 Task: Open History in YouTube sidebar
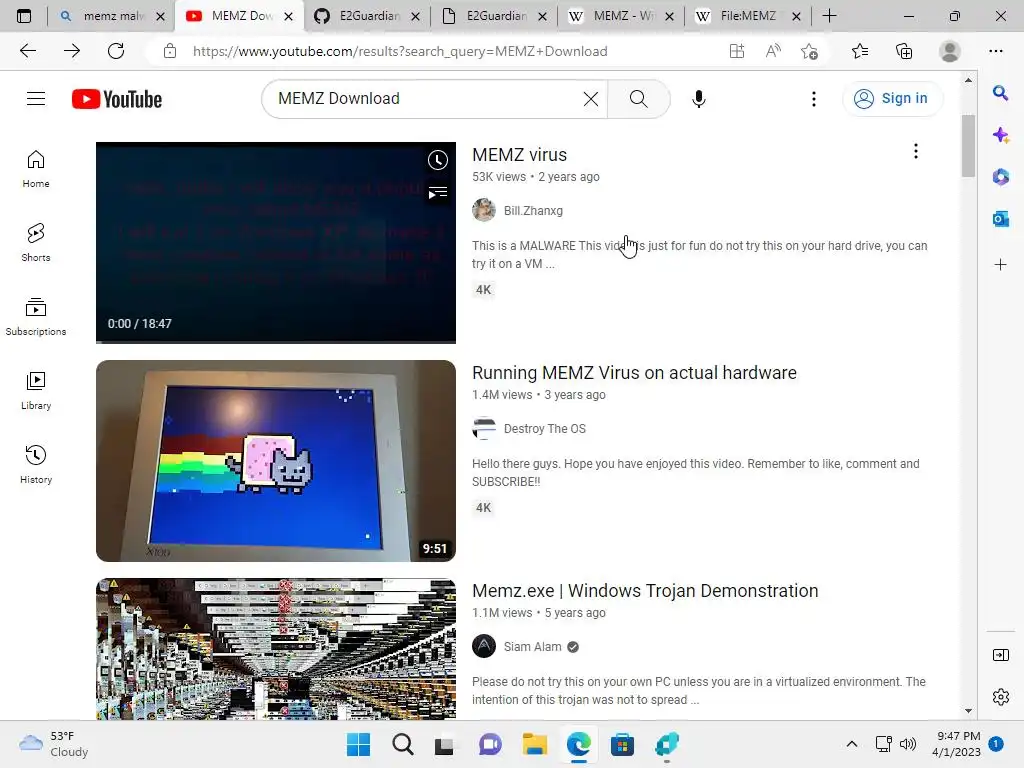tap(36, 464)
